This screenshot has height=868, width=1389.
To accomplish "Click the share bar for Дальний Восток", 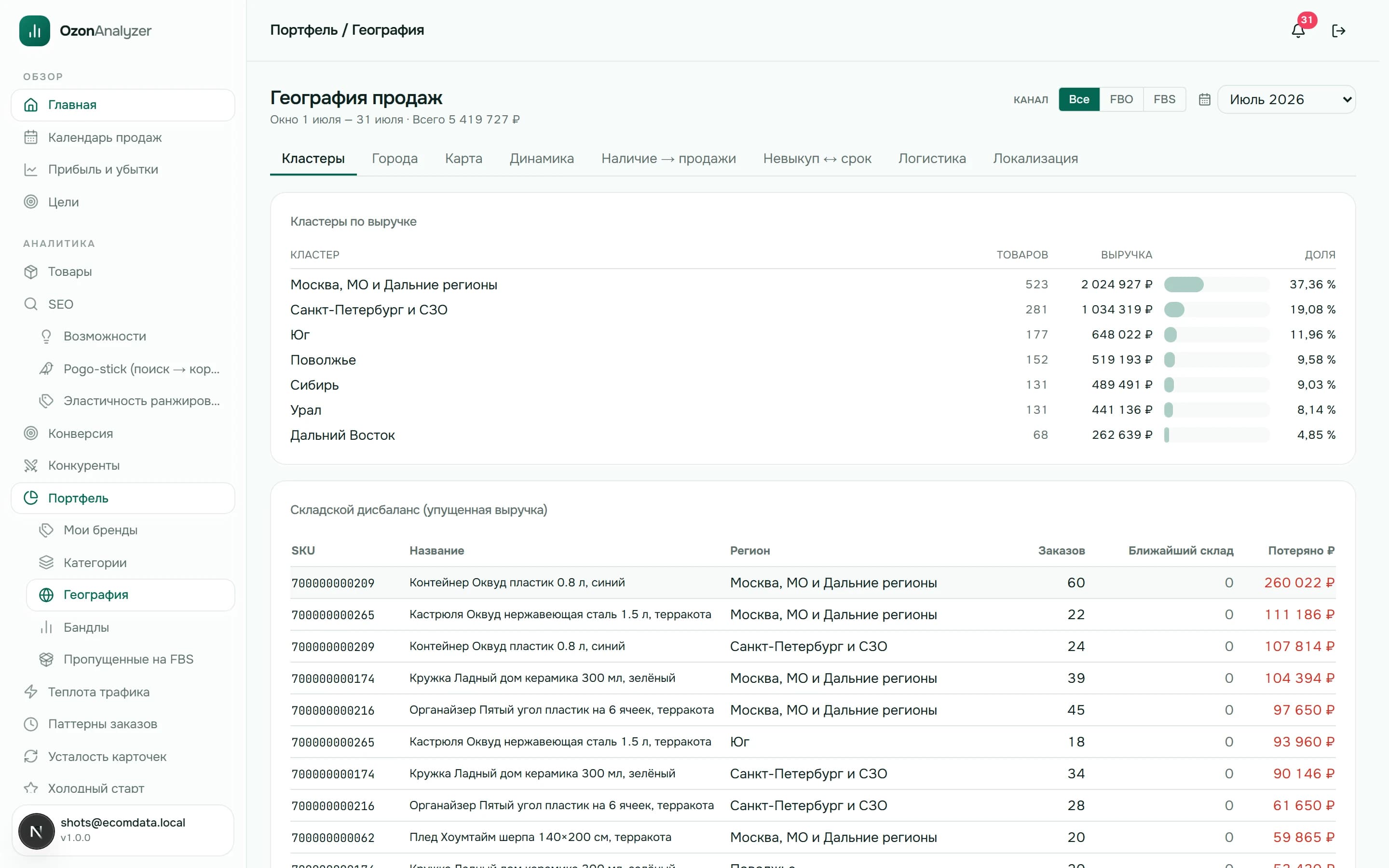I will pyautogui.click(x=1217, y=434).
